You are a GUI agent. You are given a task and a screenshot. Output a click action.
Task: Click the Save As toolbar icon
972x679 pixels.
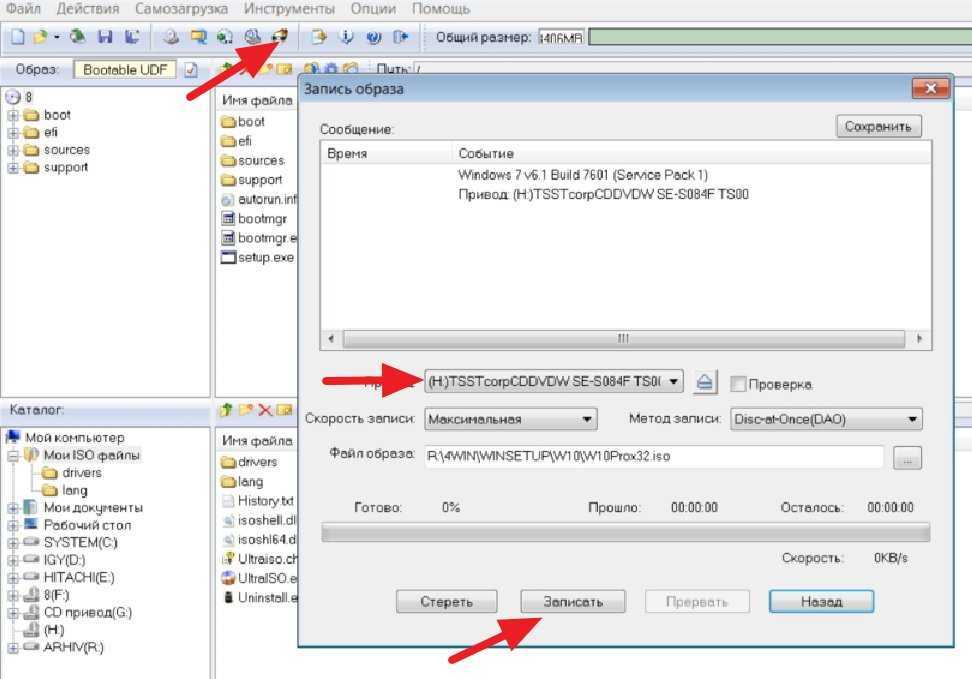tap(132, 37)
